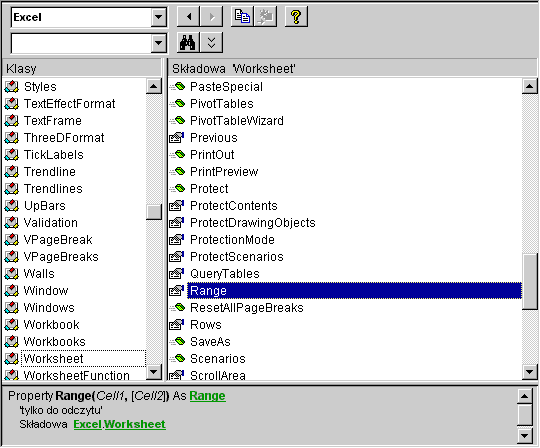Click the Go Back arrow button
The height and width of the screenshot is (448, 540).
pos(188,17)
